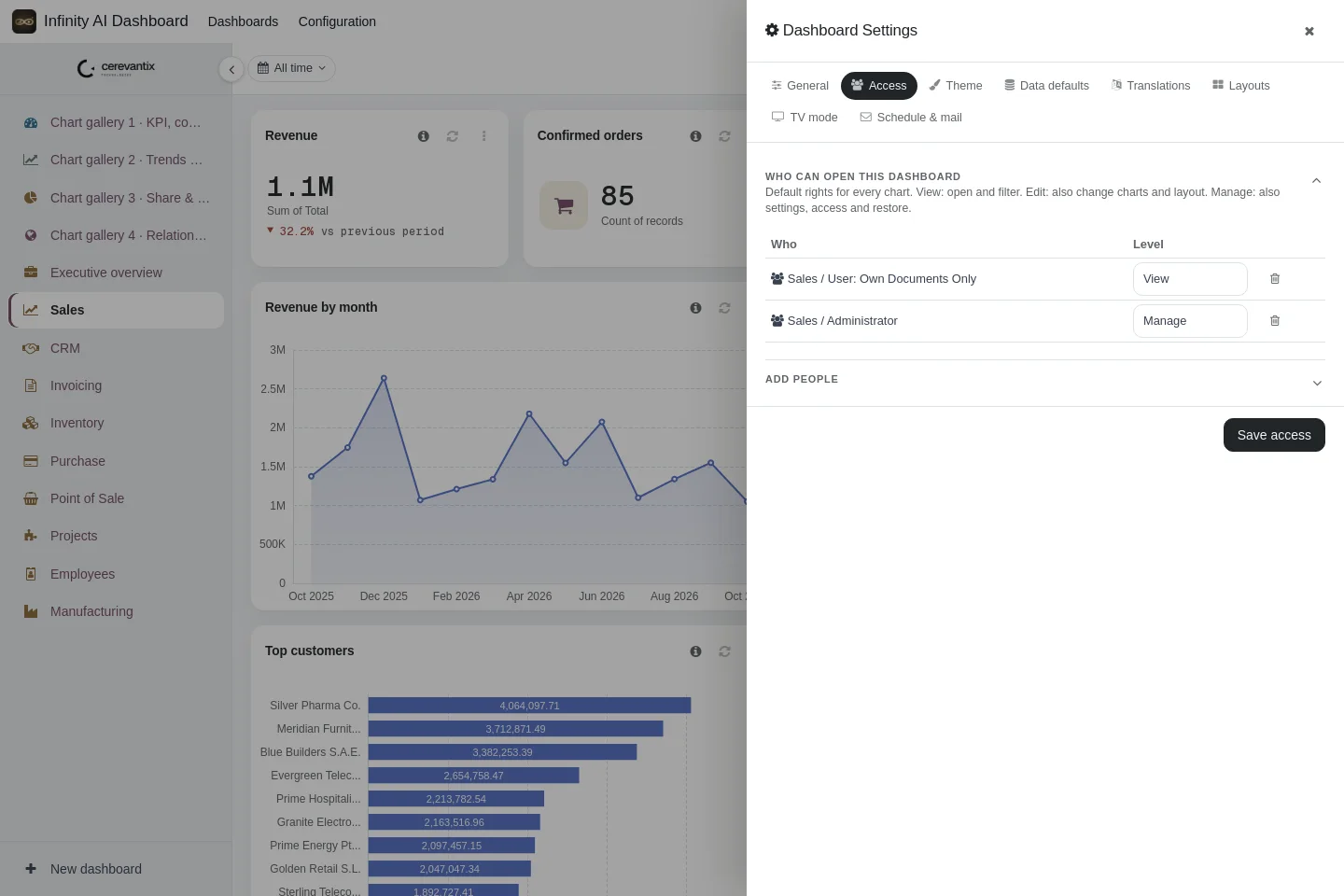Delete the Sales / Administrator access row
The height and width of the screenshot is (896, 1344).
pos(1274,321)
